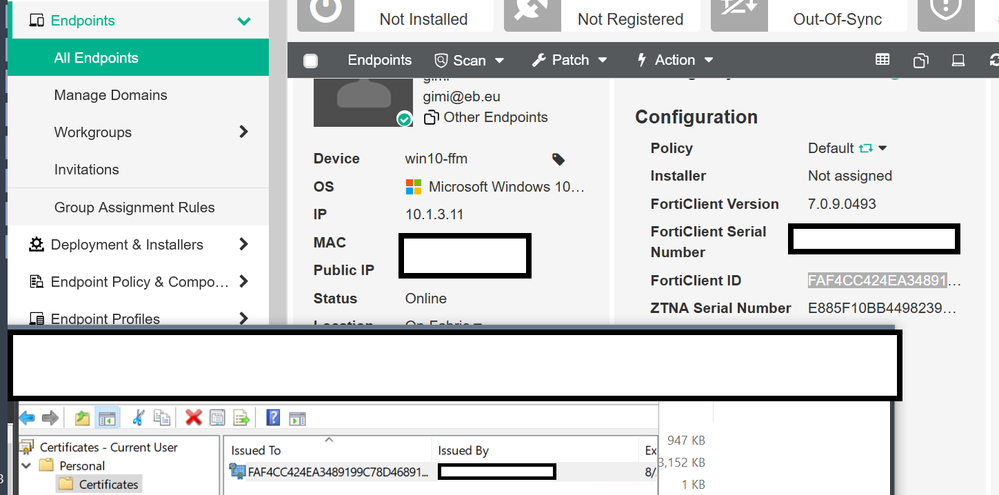Click the Endpoints sidebar section icon

(x=37, y=20)
